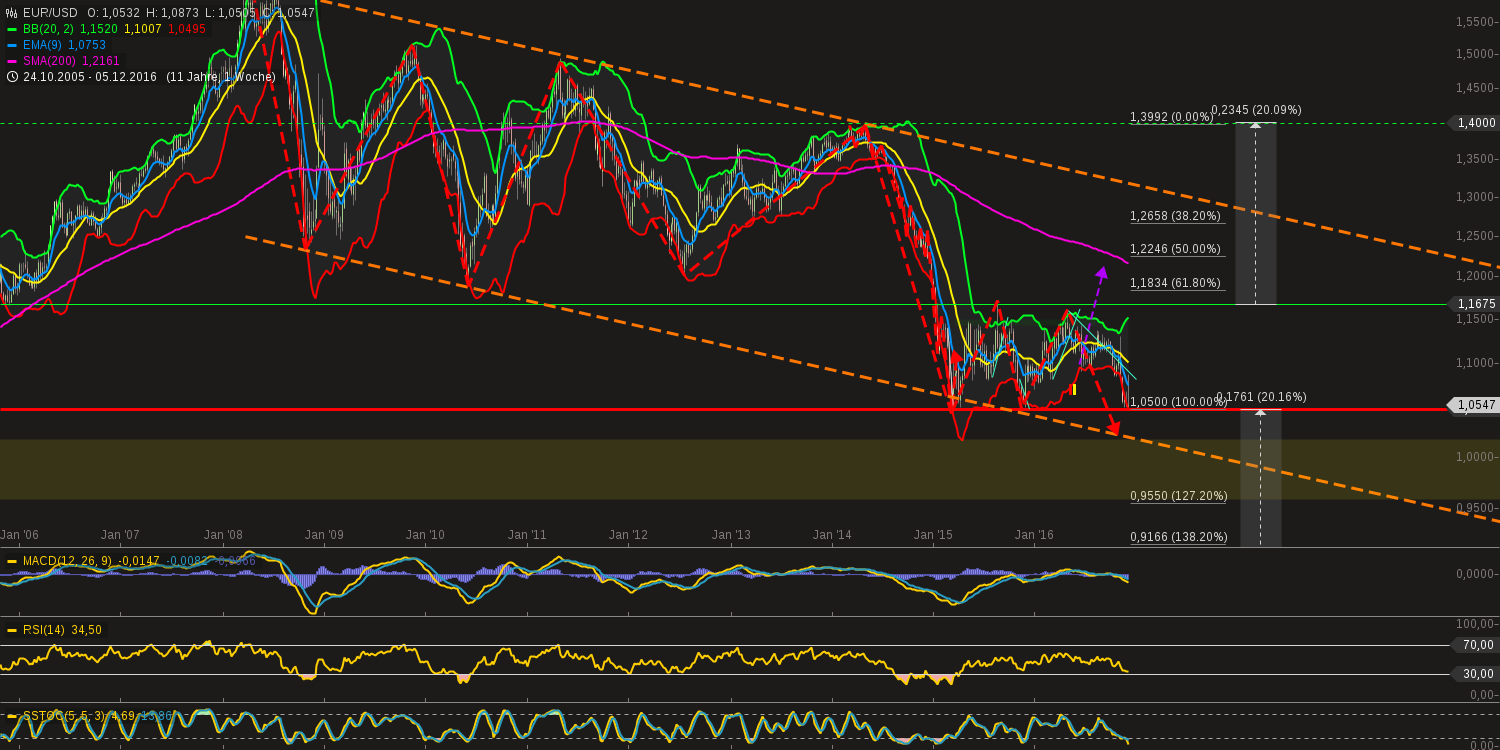This screenshot has height=750, width=1500.
Task: Select the Fibonacci label 1,2246 (50.00%)
Action: coord(1176,249)
